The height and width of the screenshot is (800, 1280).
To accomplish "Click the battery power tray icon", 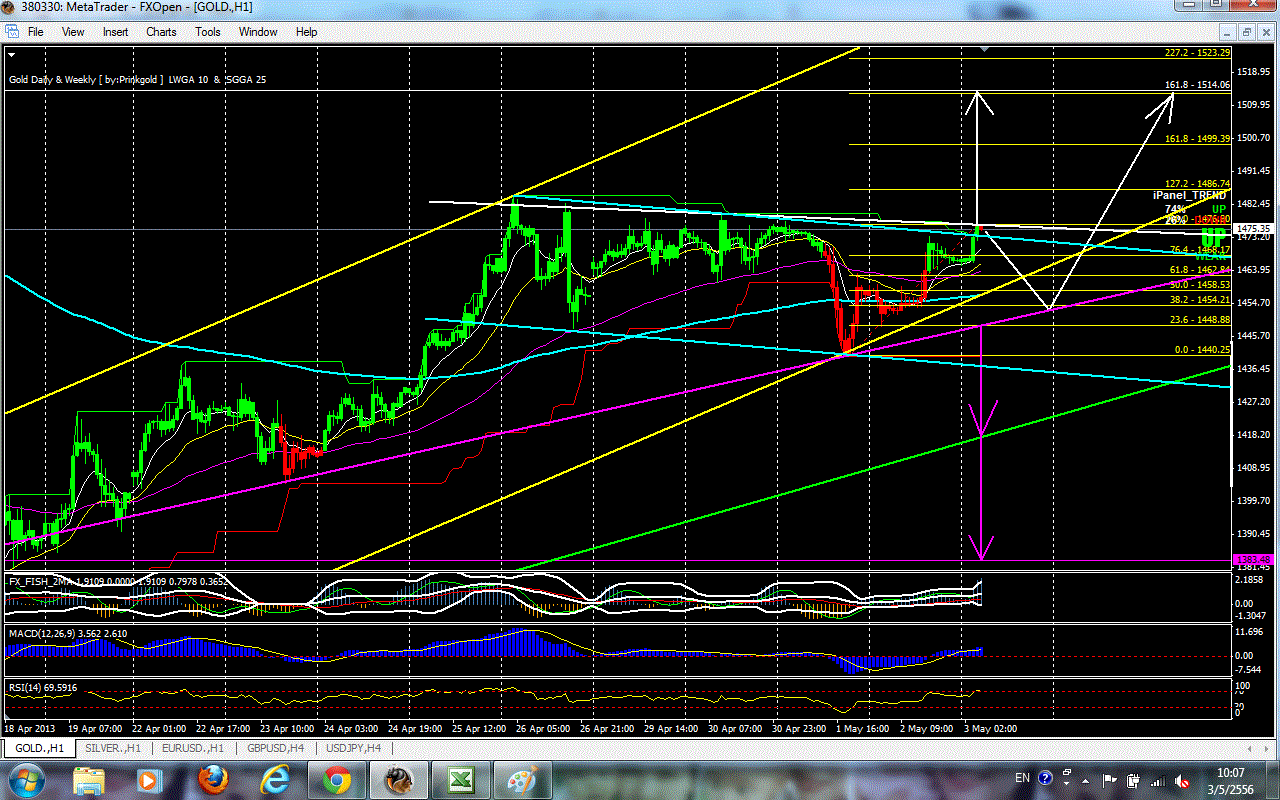I will (1133, 780).
